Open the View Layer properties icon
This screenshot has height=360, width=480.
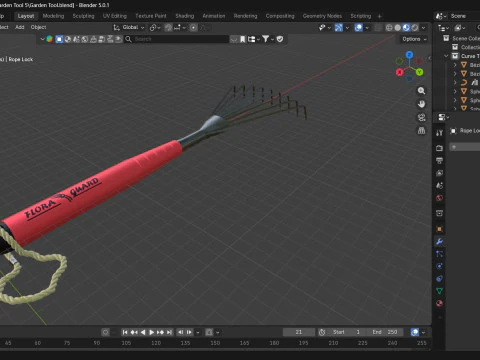tap(439, 173)
